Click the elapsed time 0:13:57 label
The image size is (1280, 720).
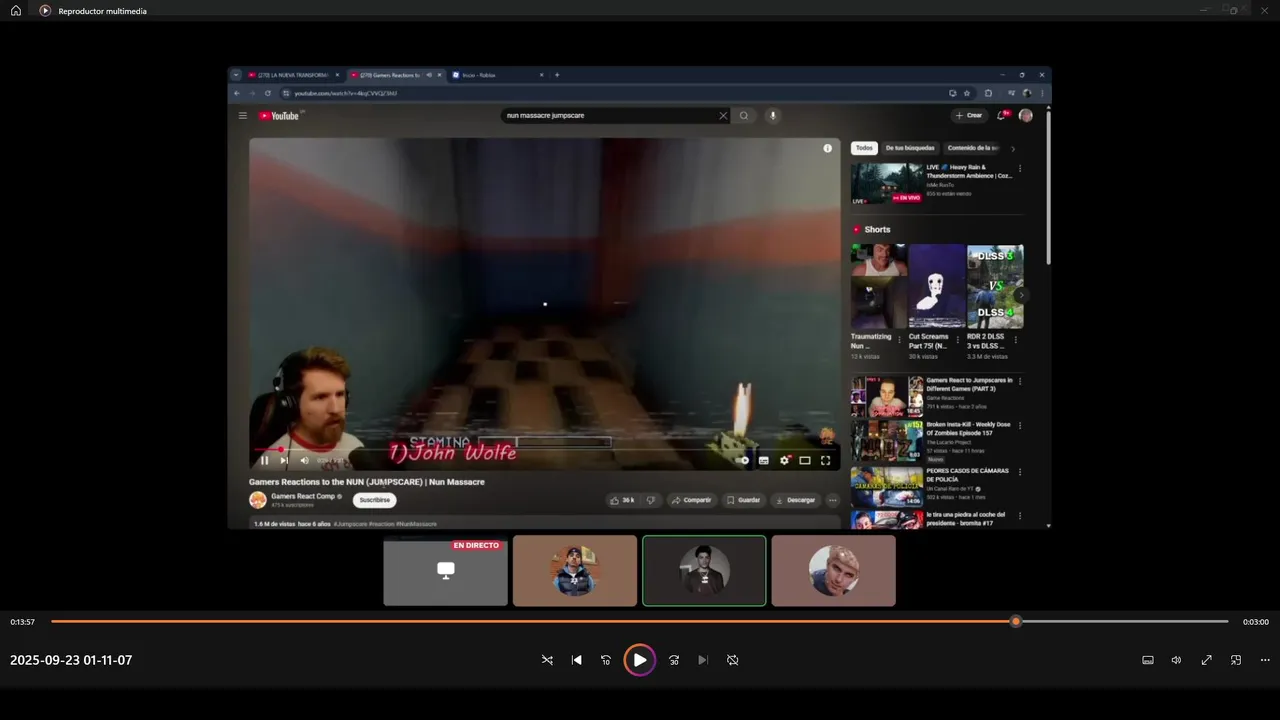pyautogui.click(x=23, y=622)
